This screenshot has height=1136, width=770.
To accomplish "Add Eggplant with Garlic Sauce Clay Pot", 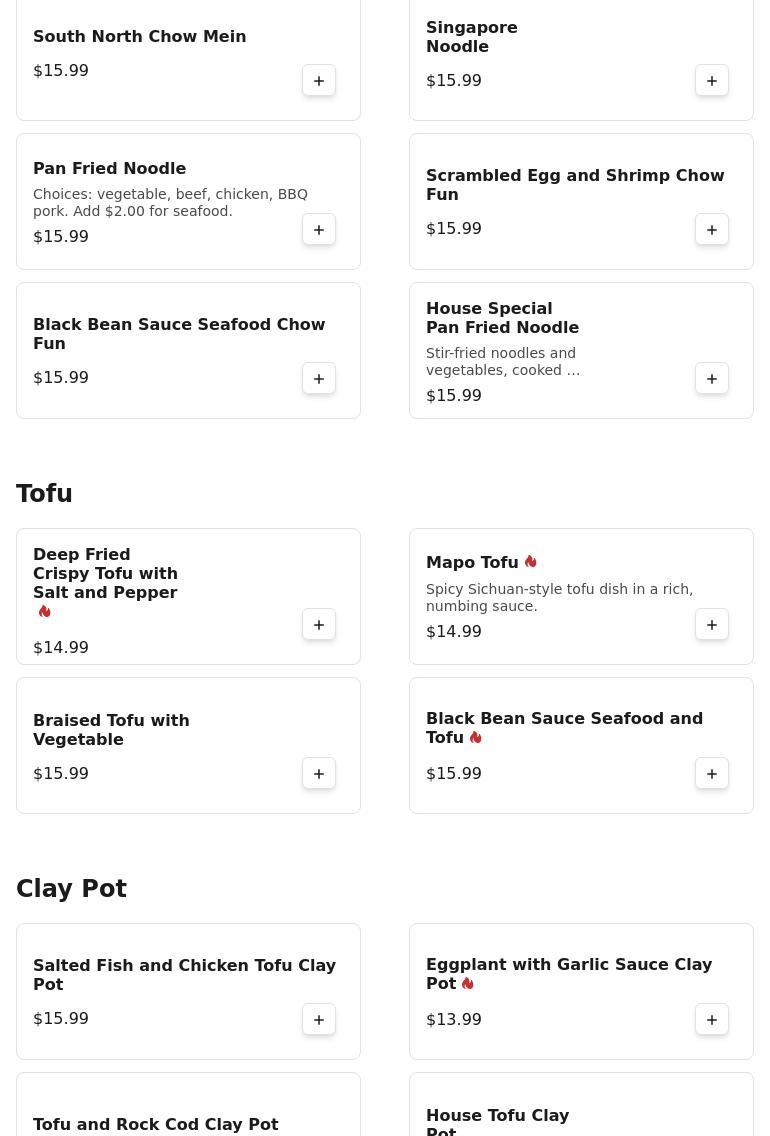I will click(x=712, y=1020).
